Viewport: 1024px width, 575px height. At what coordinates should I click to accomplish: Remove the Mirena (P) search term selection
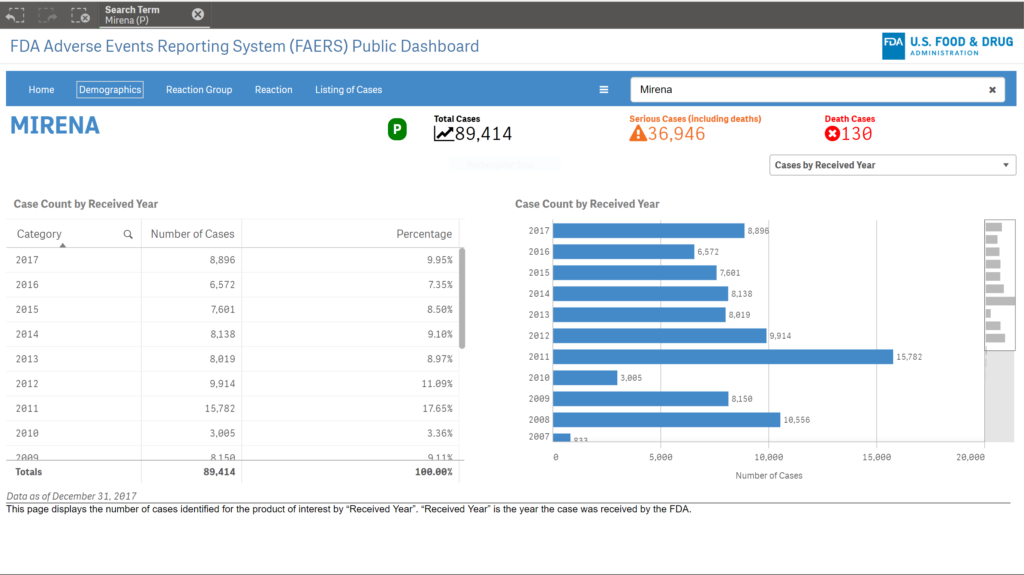(x=198, y=14)
